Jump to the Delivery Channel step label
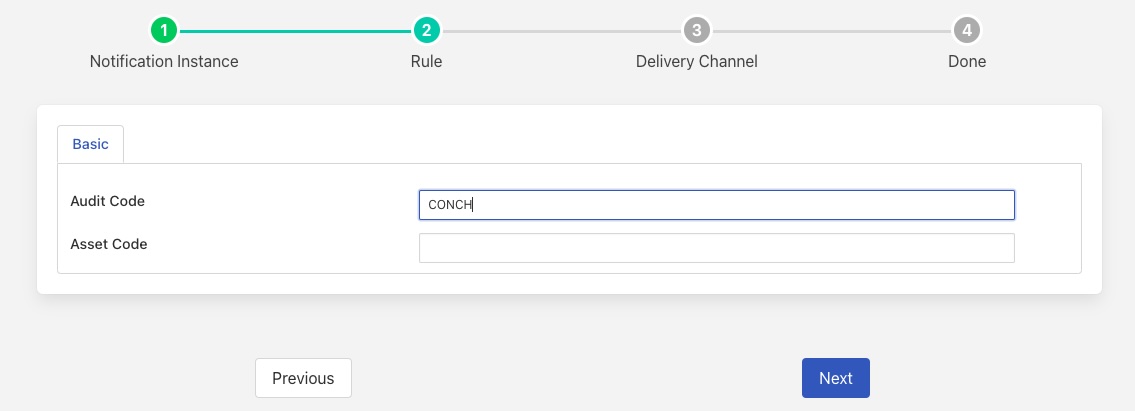This screenshot has width=1135, height=411. pyautogui.click(x=696, y=61)
